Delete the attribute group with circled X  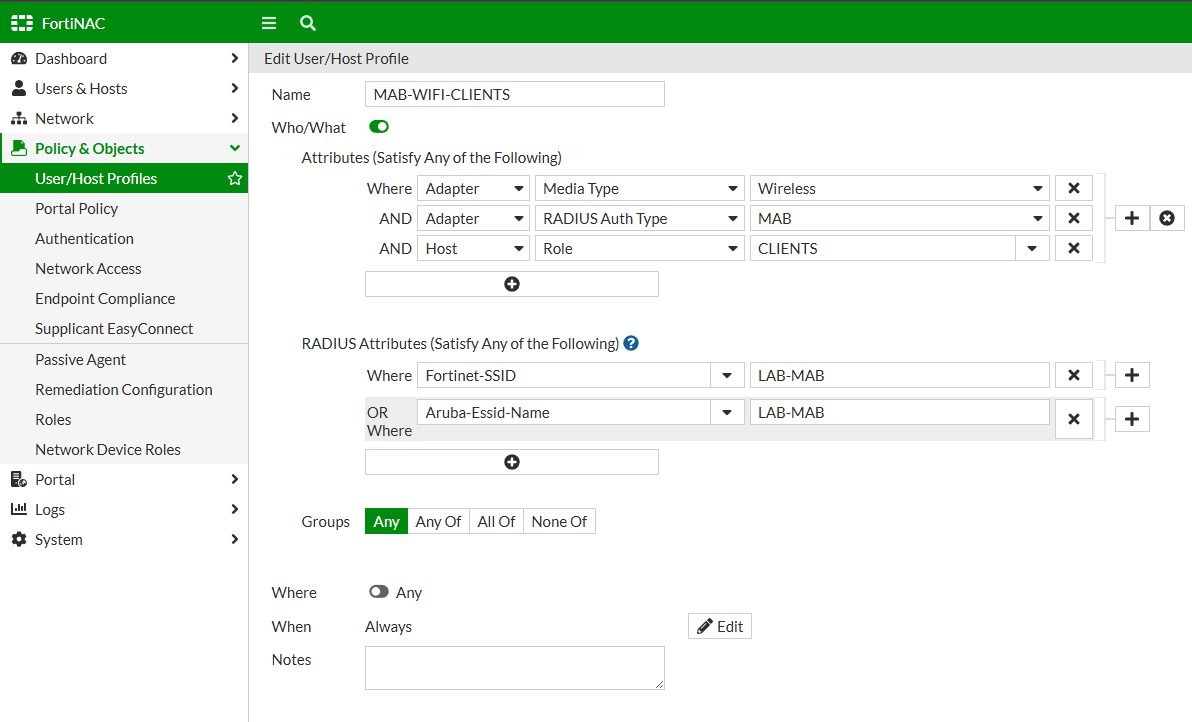(1167, 219)
